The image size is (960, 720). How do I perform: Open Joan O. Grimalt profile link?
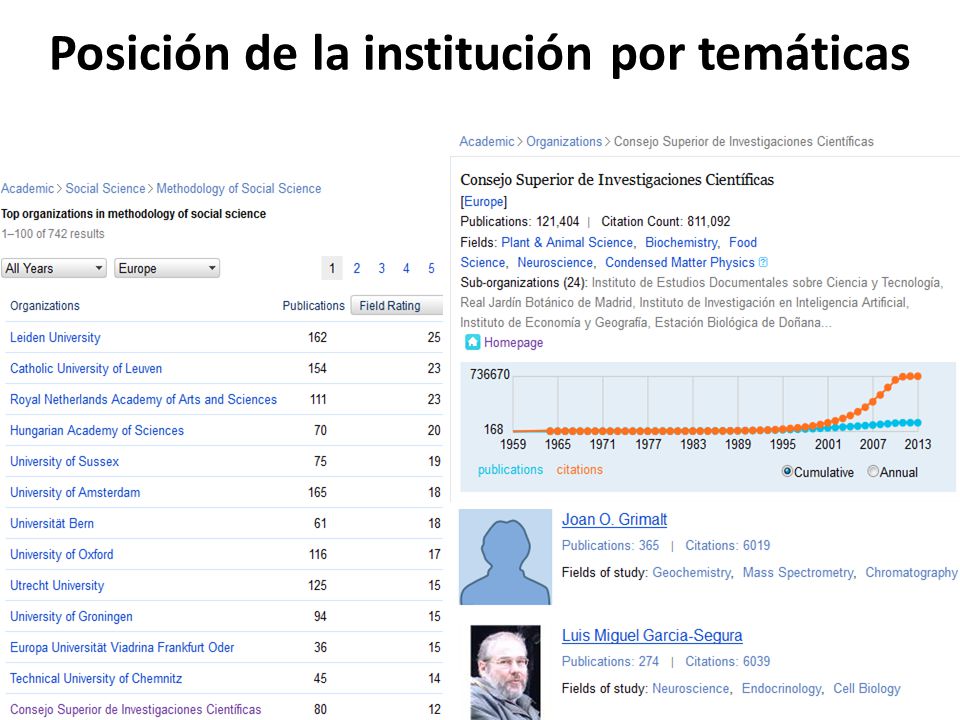[614, 519]
